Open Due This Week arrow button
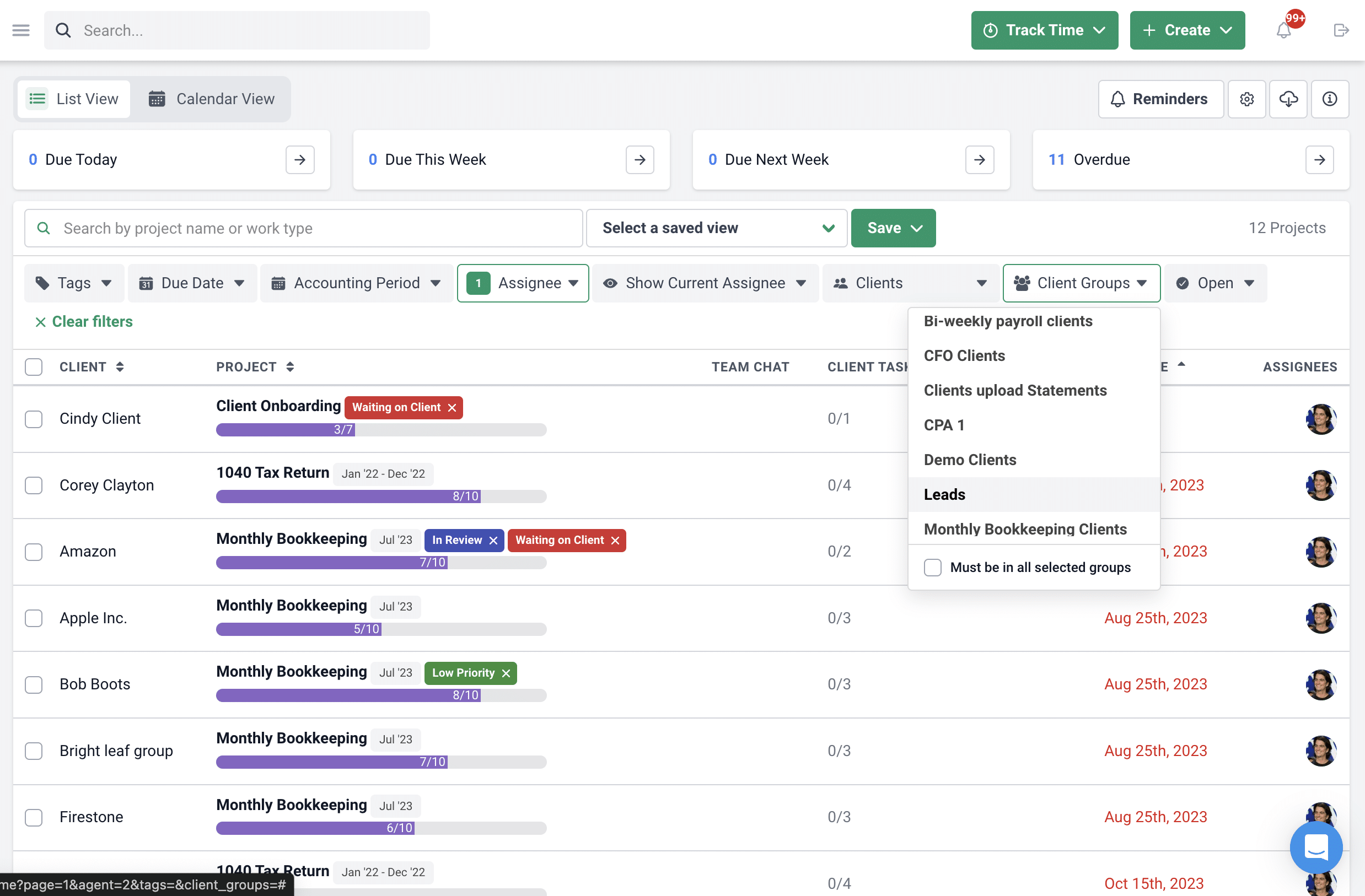This screenshot has width=1365, height=896. click(x=640, y=160)
